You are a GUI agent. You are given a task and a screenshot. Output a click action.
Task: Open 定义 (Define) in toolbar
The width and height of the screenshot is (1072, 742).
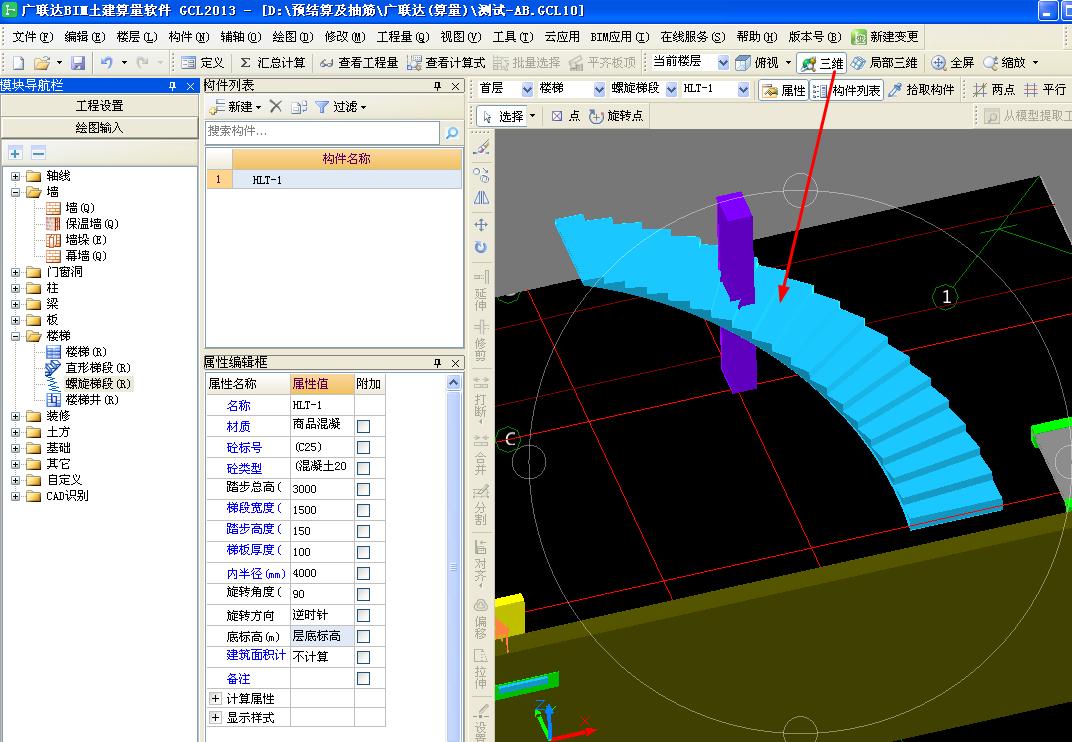point(203,63)
